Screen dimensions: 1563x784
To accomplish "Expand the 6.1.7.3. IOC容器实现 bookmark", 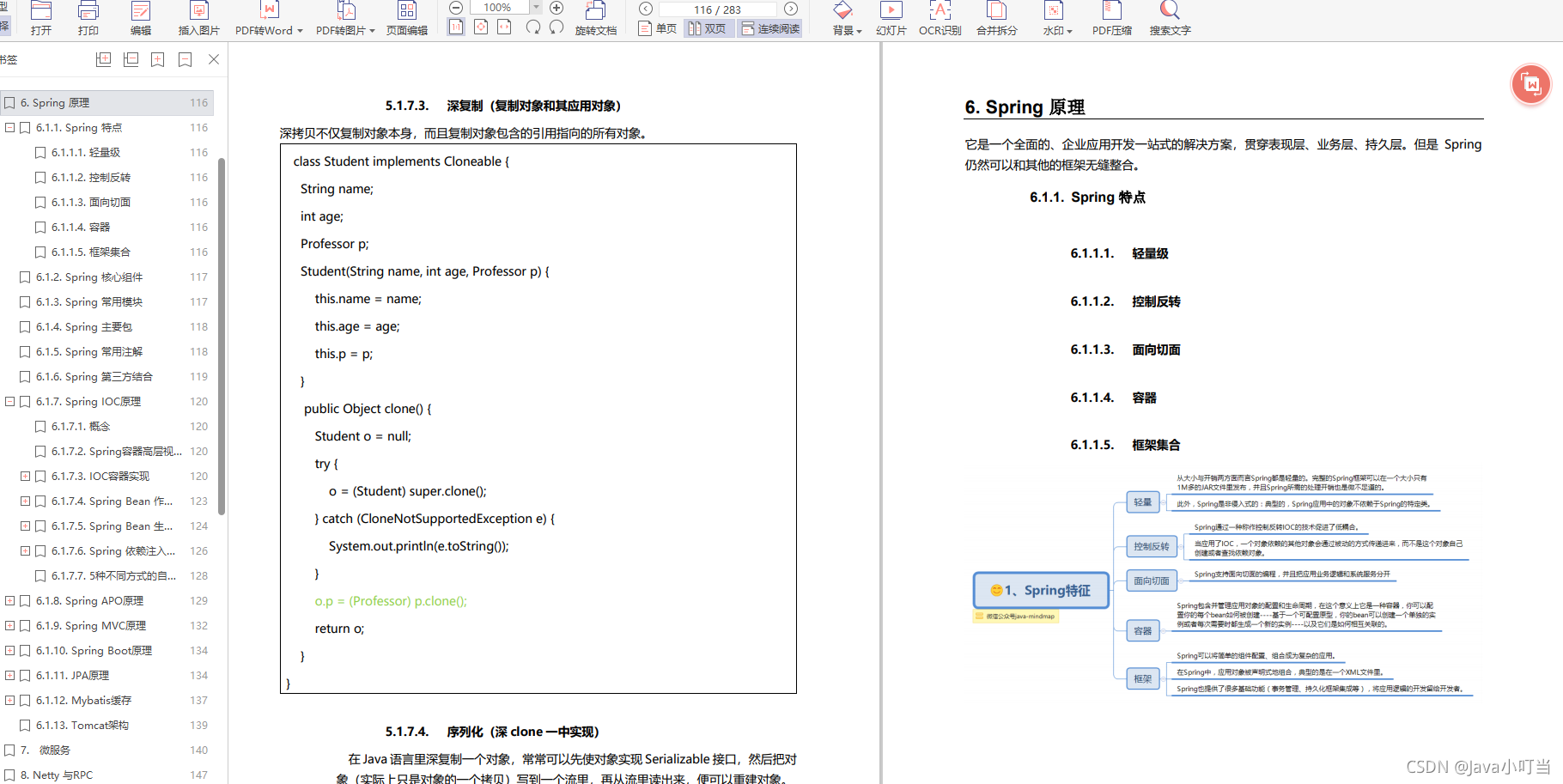I will [x=25, y=476].
